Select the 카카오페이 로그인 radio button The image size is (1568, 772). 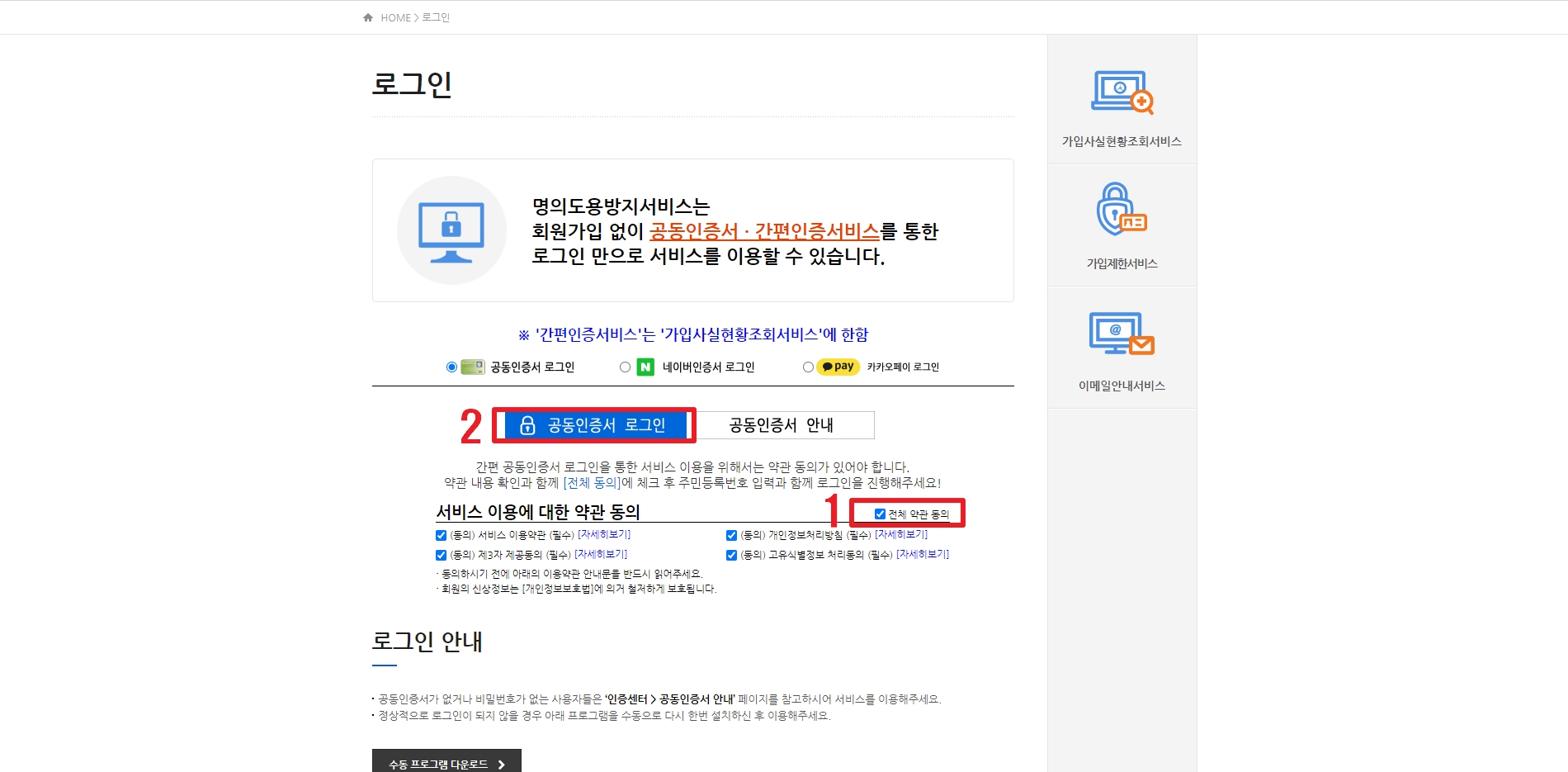(x=808, y=367)
